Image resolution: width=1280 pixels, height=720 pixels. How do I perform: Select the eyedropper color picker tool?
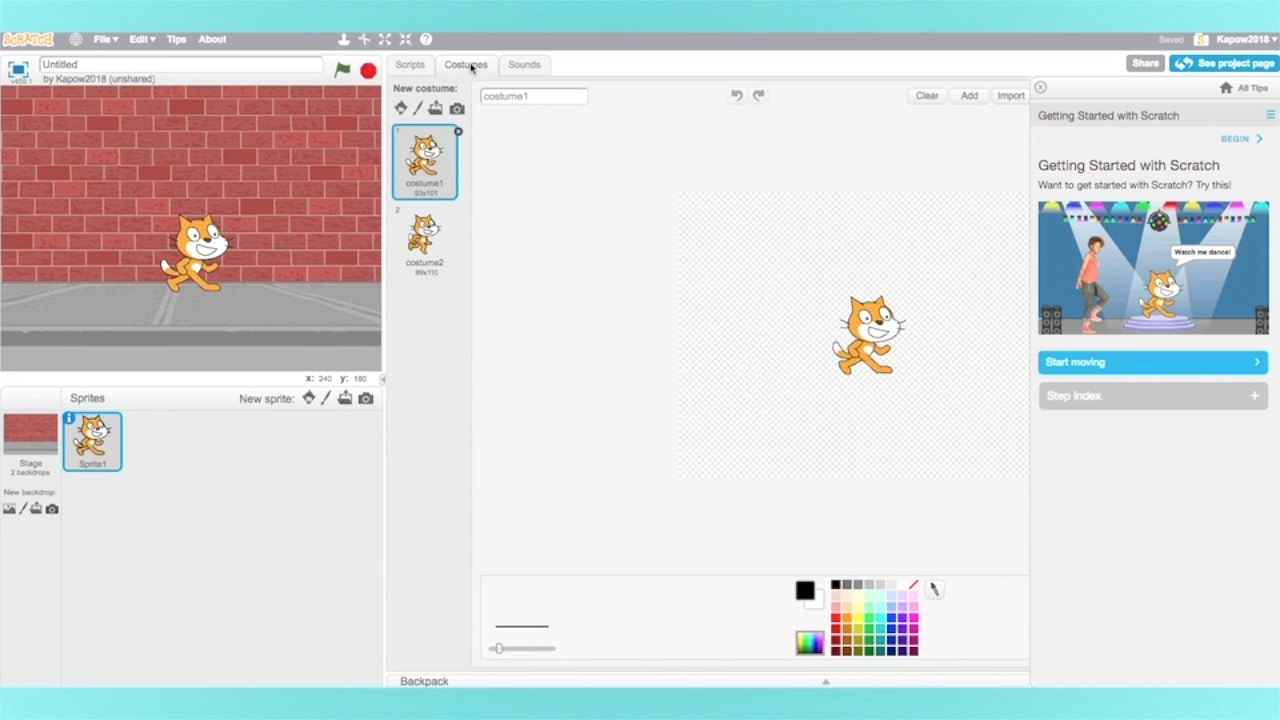coord(934,590)
